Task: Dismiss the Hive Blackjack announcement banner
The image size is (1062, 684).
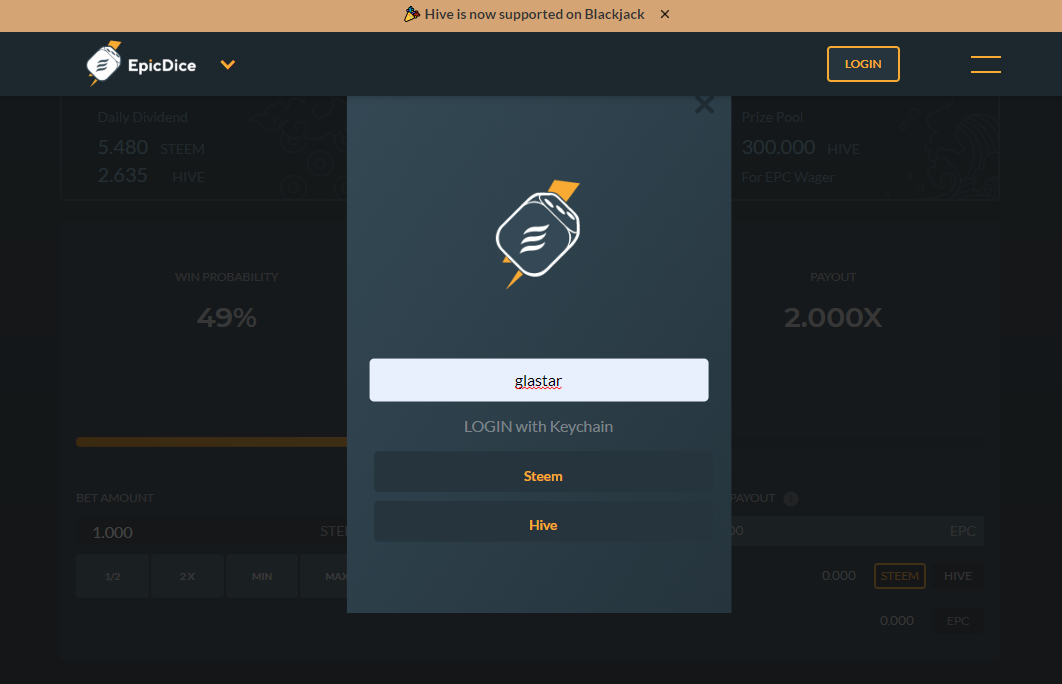Action: 664,14
